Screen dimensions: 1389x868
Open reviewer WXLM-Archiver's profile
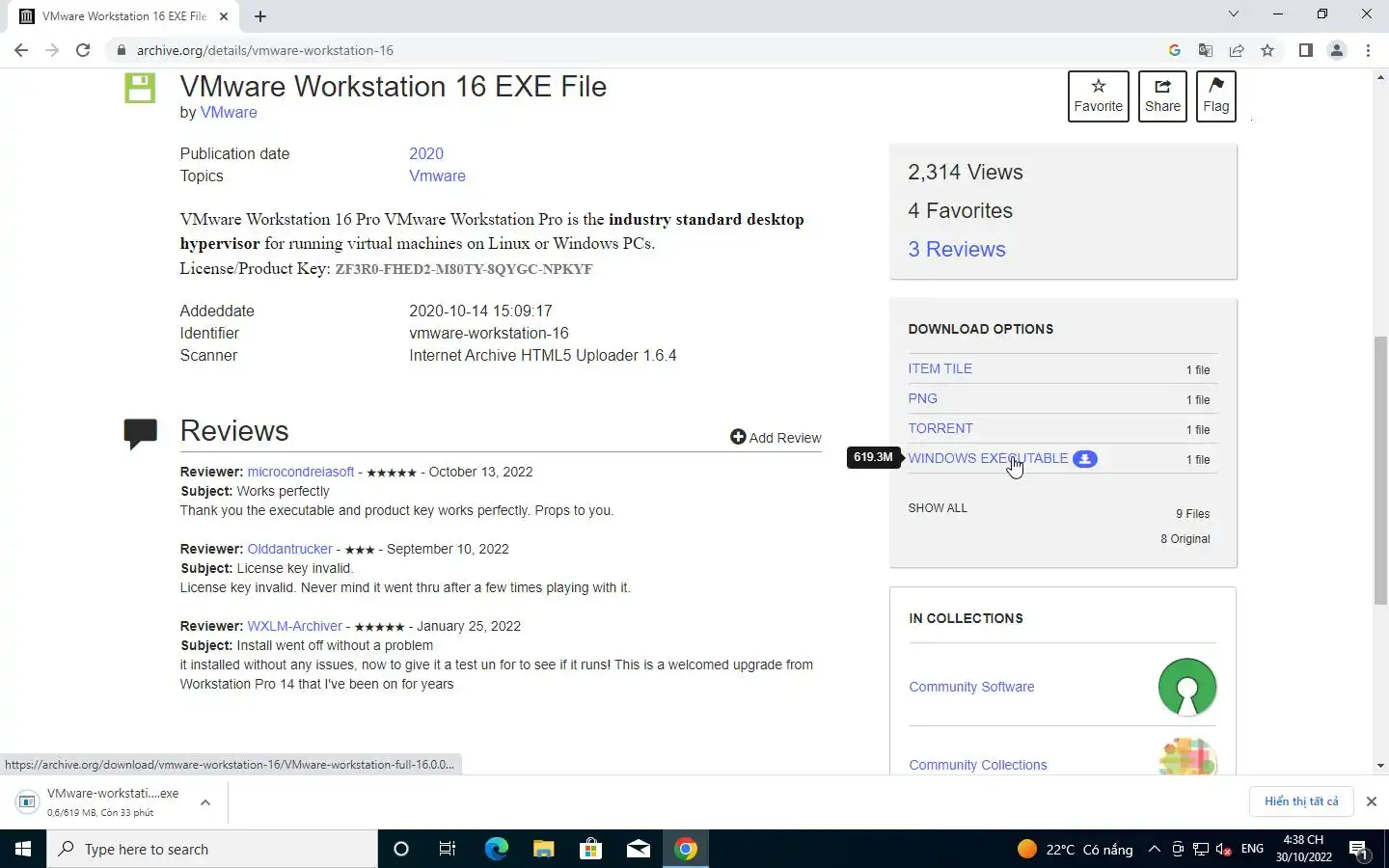[294, 626]
